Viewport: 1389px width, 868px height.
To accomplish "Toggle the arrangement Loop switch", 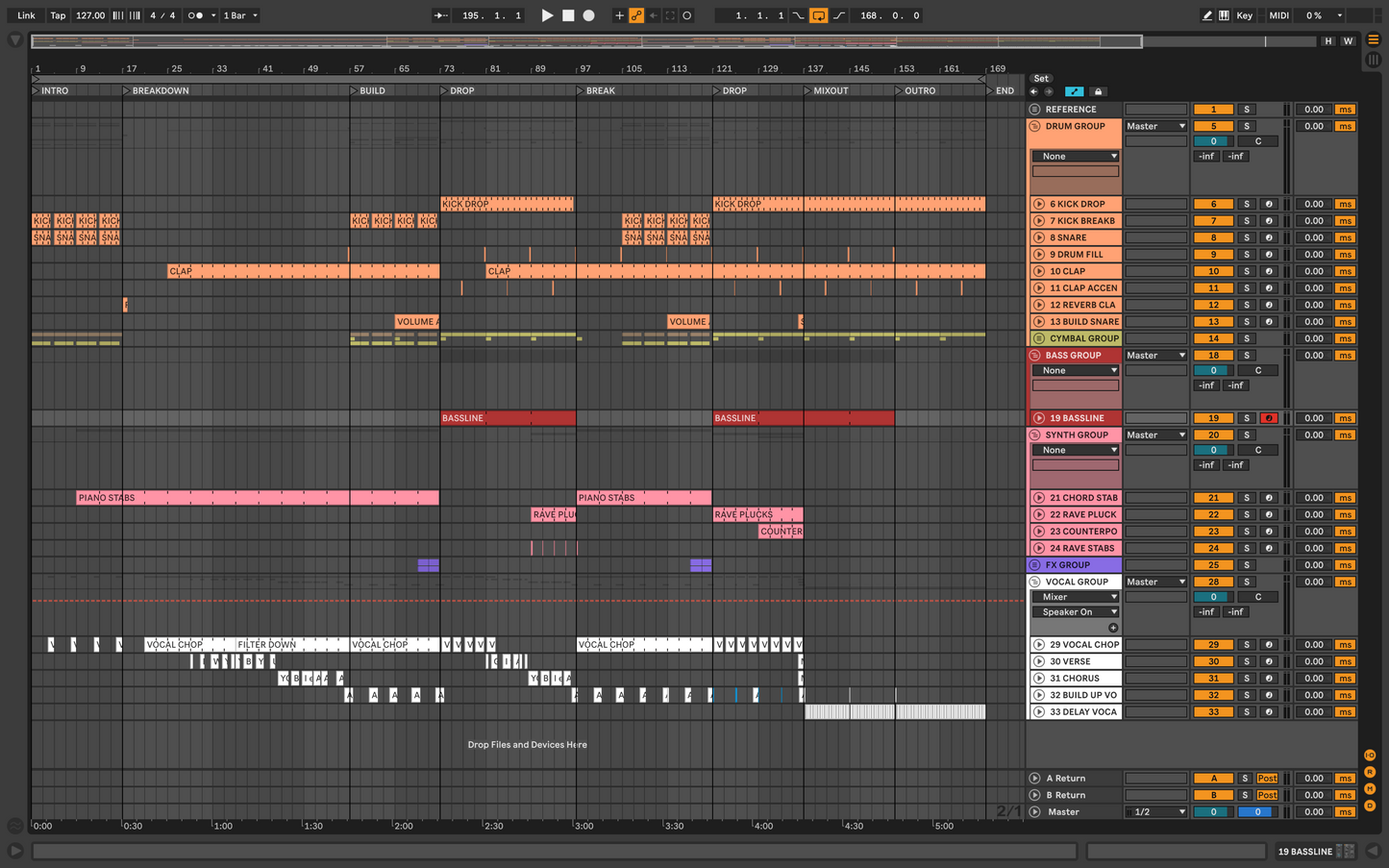I will [x=818, y=15].
